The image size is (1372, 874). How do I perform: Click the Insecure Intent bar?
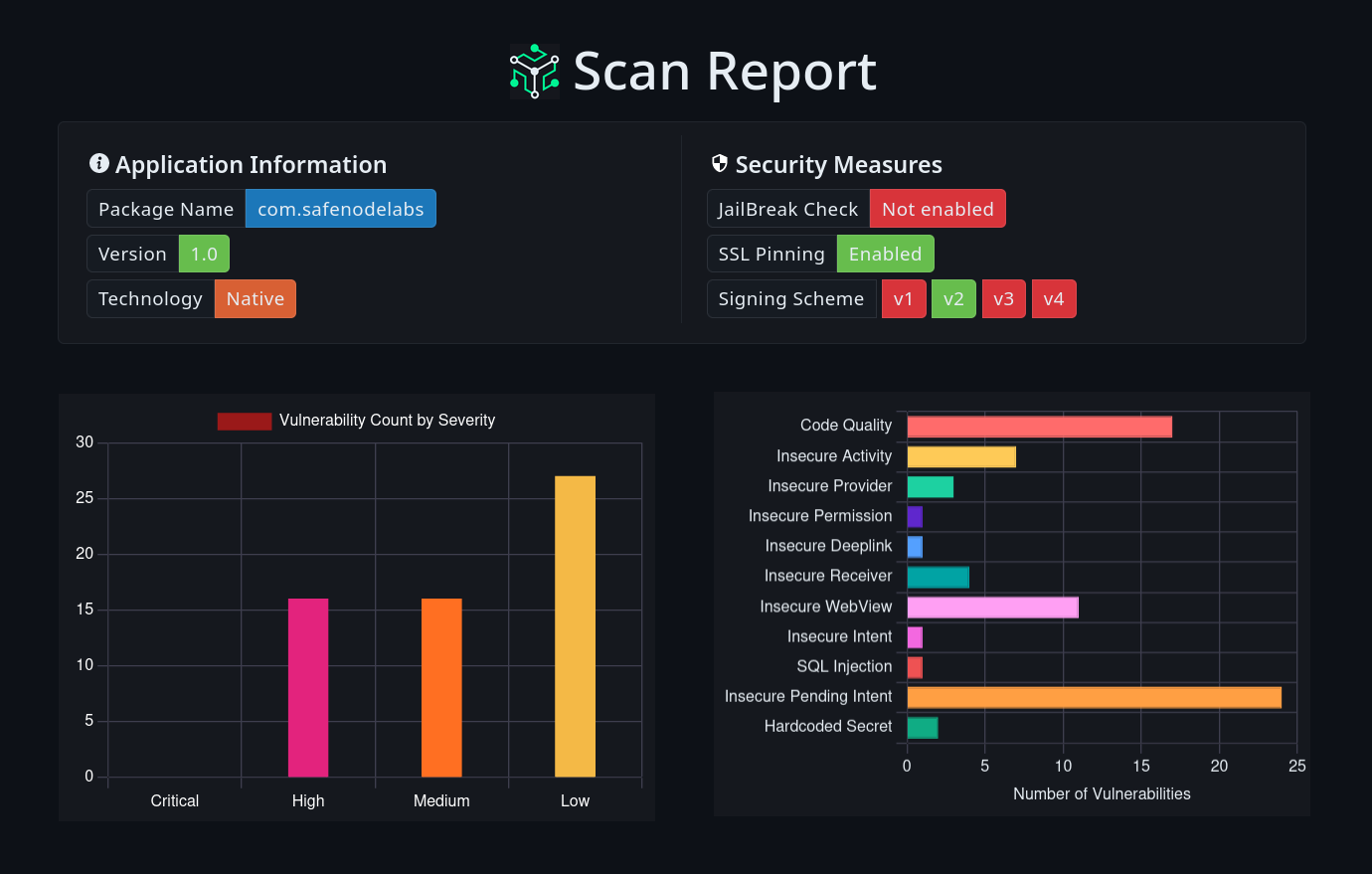[x=915, y=637]
